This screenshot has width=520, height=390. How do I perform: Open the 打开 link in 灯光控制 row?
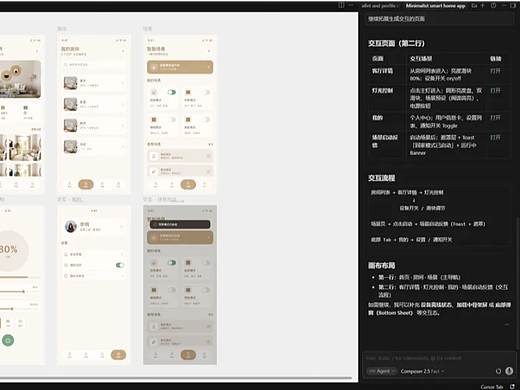495,90
